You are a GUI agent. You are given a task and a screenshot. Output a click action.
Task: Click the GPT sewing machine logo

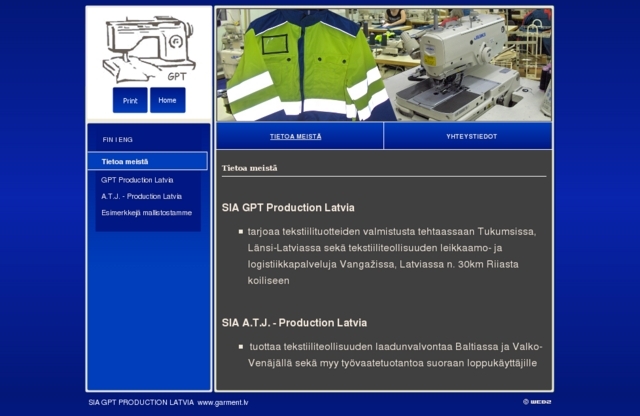pos(149,49)
